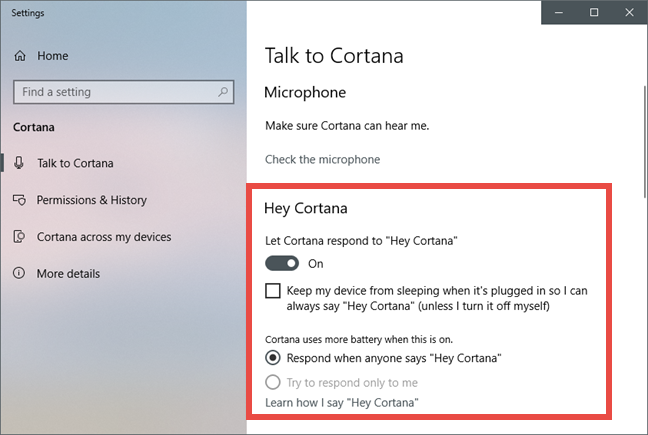Click the magnifier search icon
648x435 pixels.
(x=223, y=92)
